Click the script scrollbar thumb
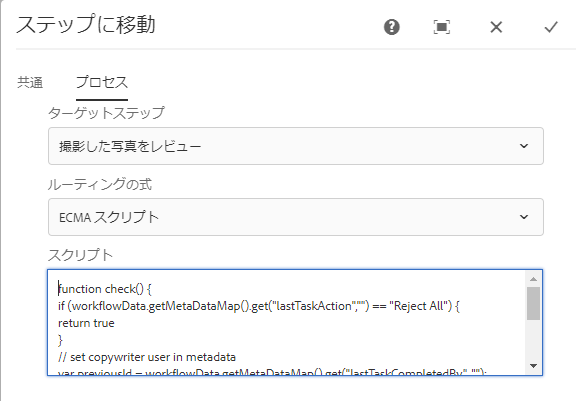 534,303
